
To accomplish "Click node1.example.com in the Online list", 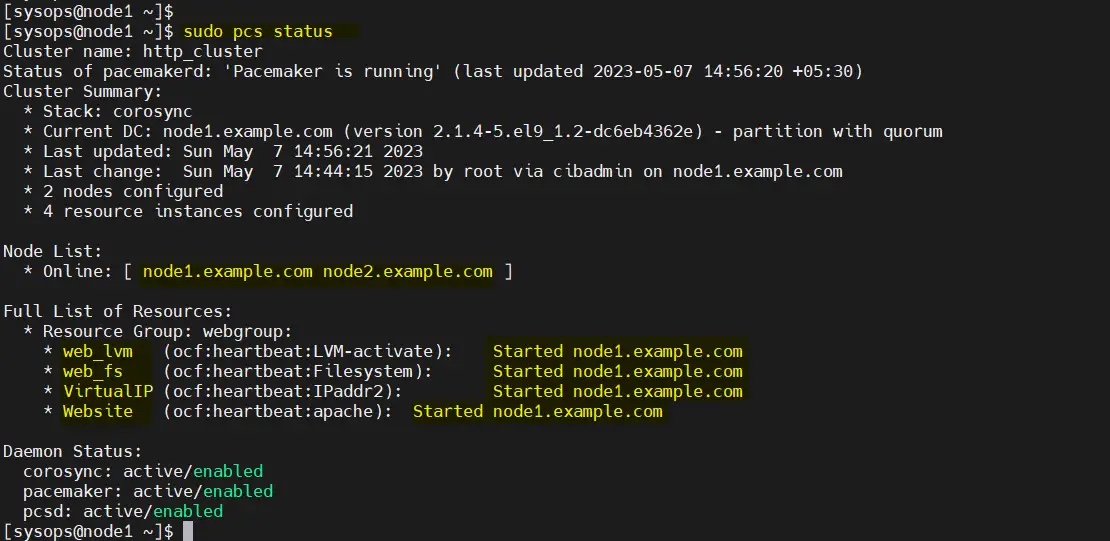I will click(227, 271).
